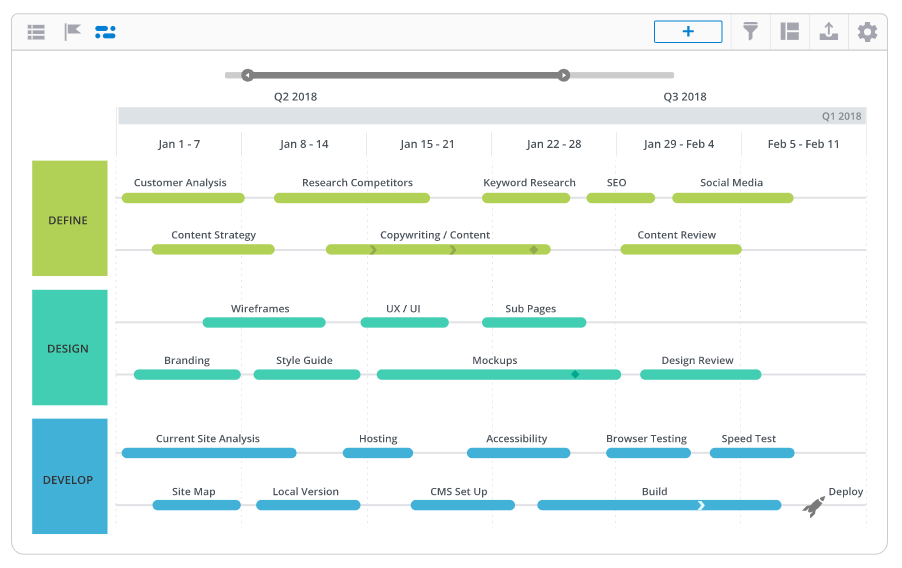902x568 pixels.
Task: Click second chevron marker on Copywriting / Content bar
Action: coord(453,250)
